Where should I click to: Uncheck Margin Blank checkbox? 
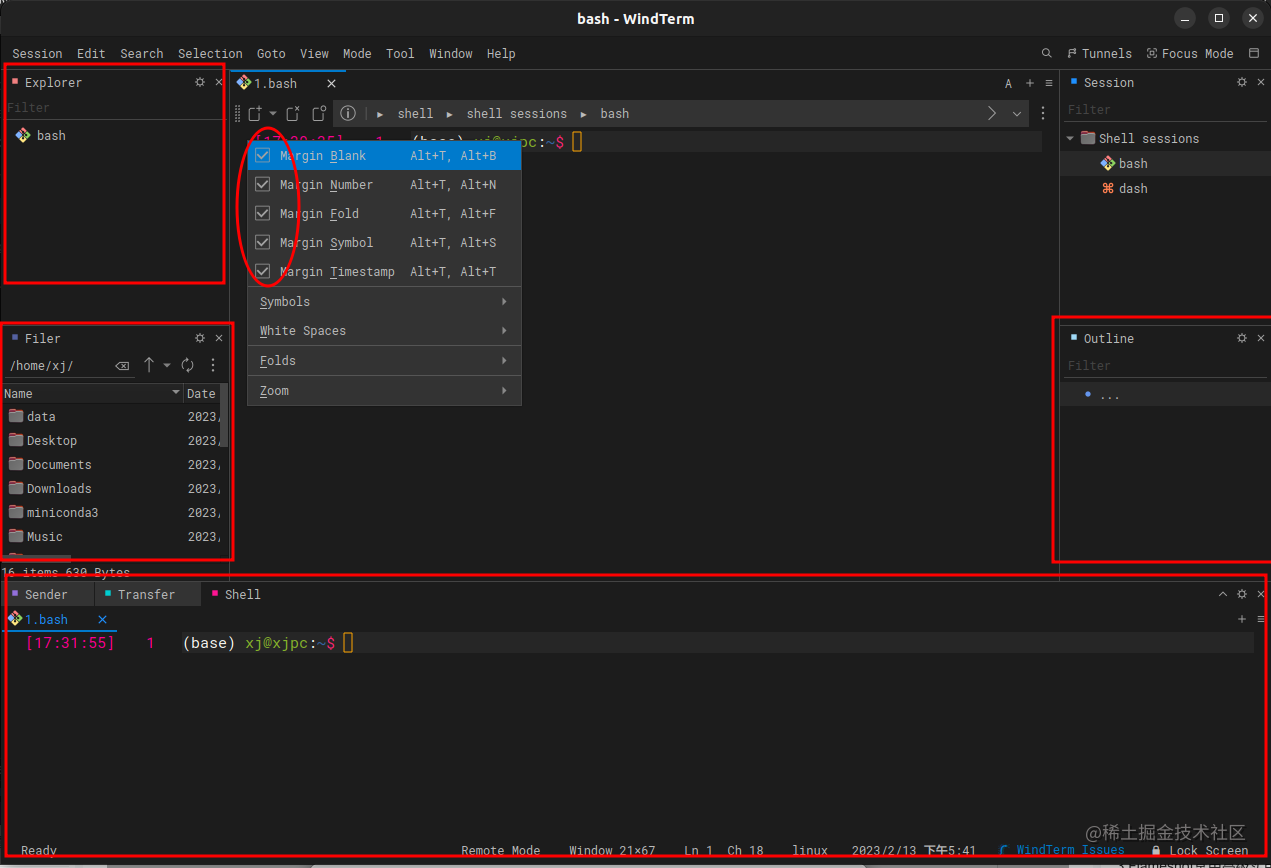tap(263, 156)
